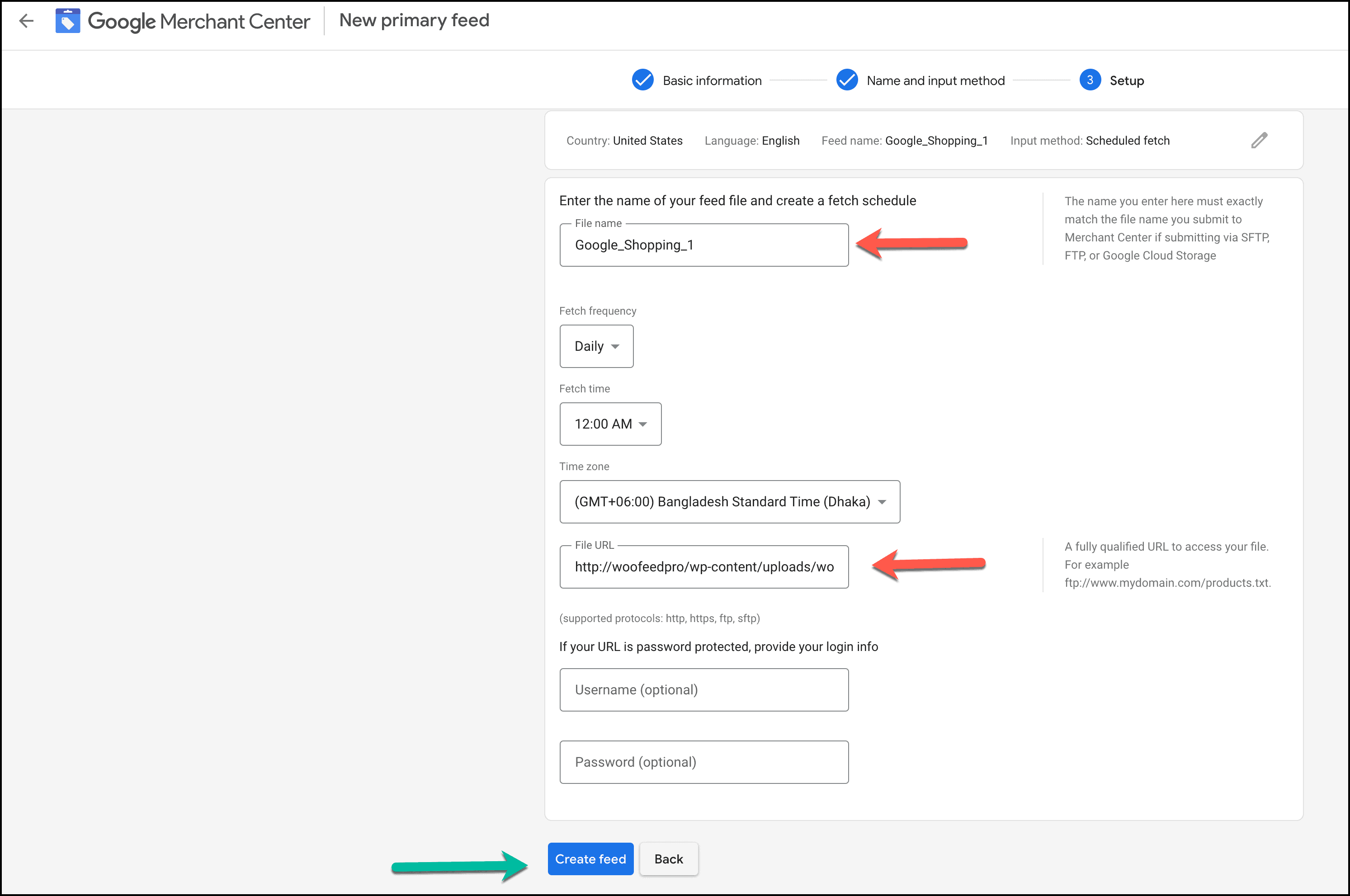
Task: Focus the Username (optional) field
Action: tap(704, 690)
